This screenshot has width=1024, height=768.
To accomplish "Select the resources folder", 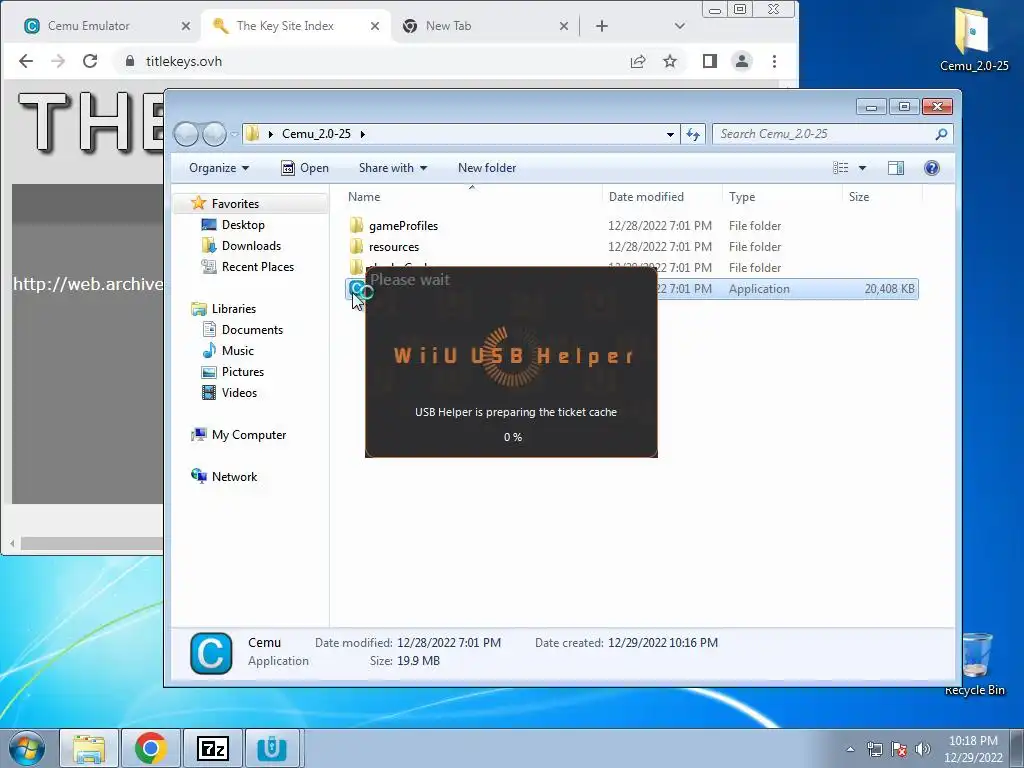I will (x=394, y=247).
